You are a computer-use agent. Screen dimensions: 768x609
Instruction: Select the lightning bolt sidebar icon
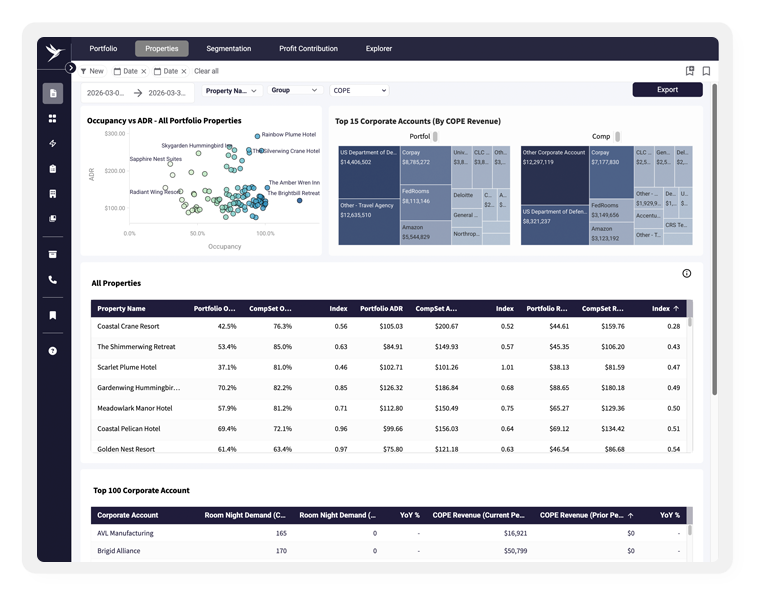[x=52, y=144]
